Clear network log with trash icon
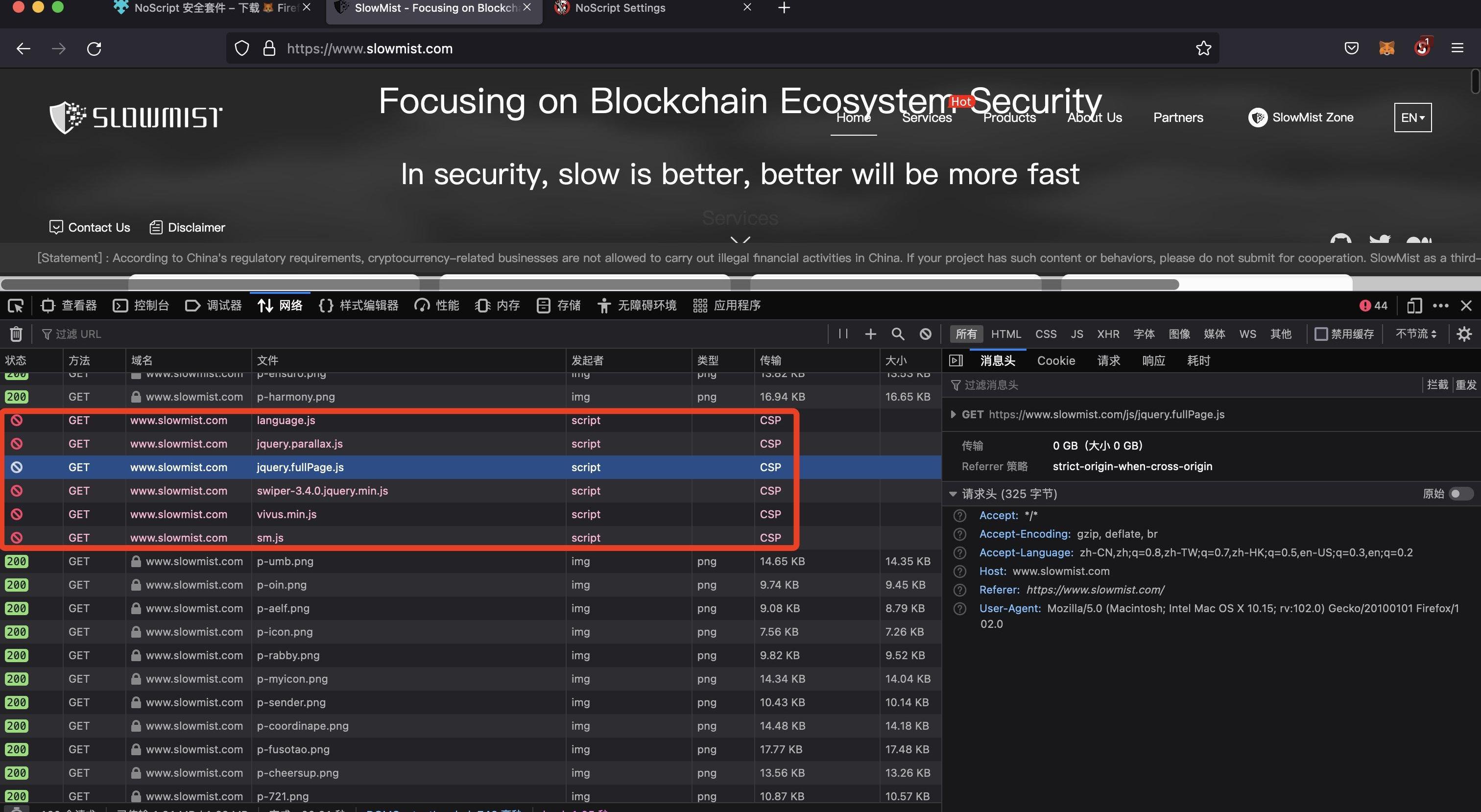The image size is (1481, 812). tap(16, 334)
